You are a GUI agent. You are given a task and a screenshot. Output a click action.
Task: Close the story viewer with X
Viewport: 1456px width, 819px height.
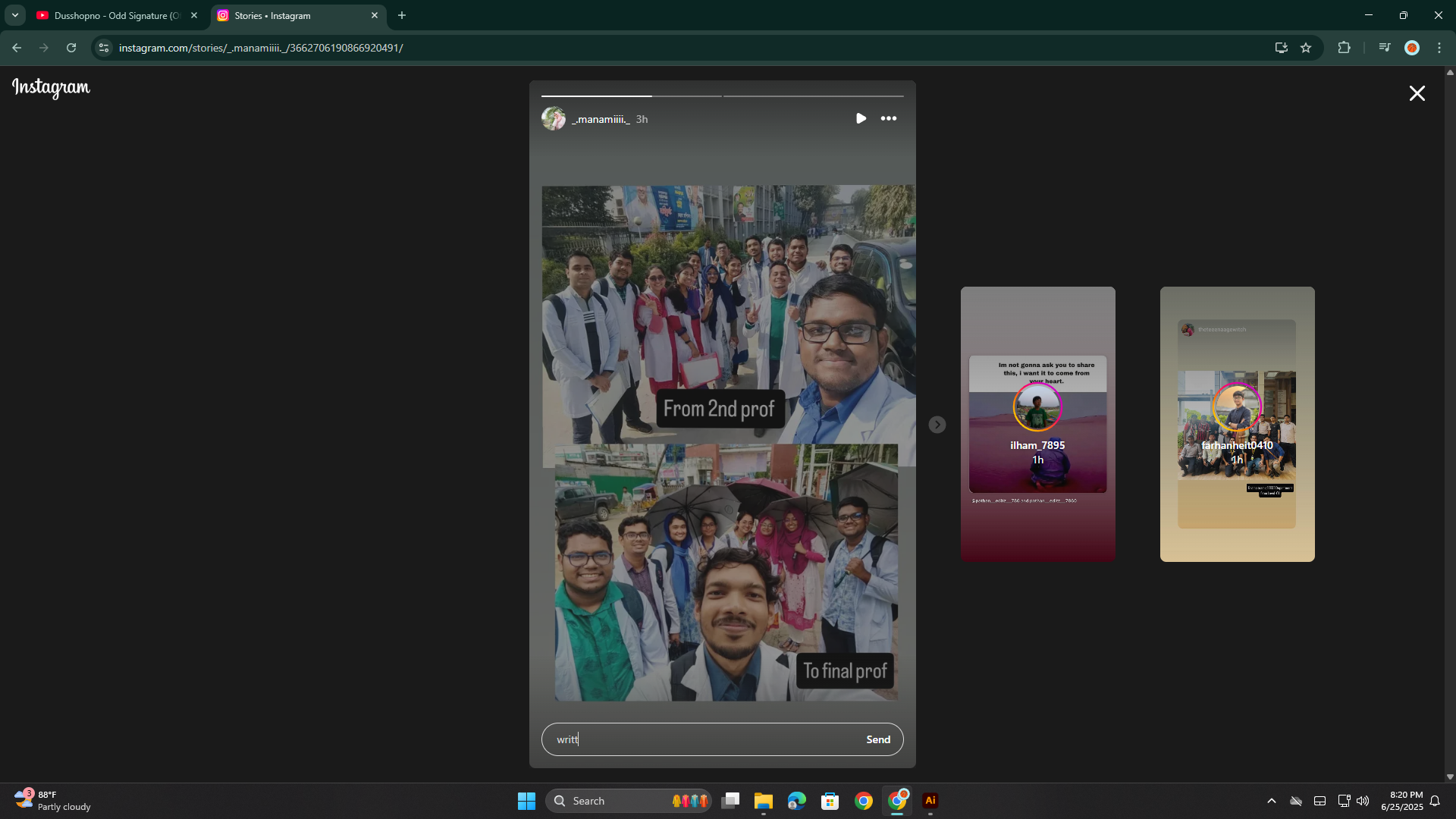click(1417, 93)
